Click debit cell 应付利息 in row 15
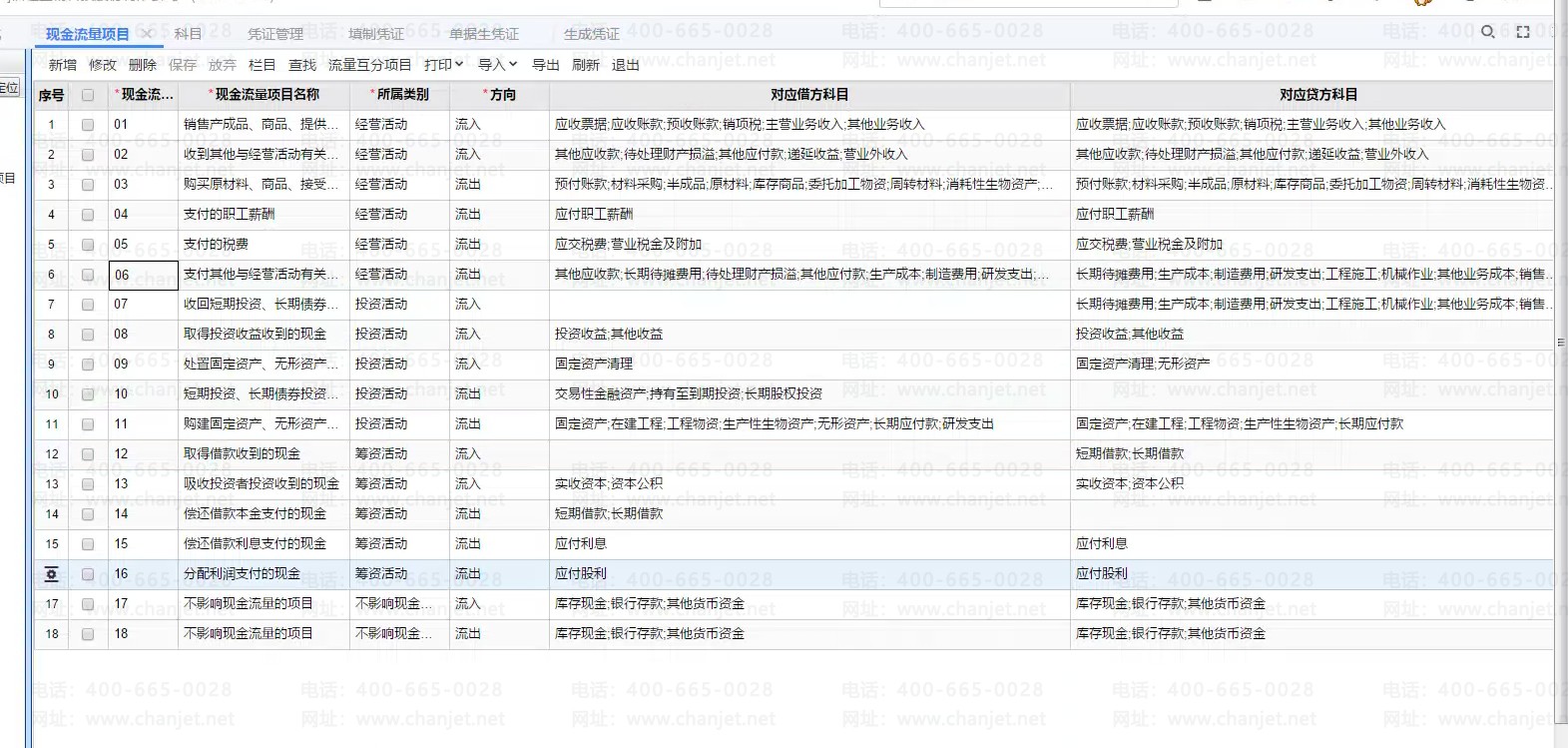Image resolution: width=1568 pixels, height=748 pixels. (809, 544)
